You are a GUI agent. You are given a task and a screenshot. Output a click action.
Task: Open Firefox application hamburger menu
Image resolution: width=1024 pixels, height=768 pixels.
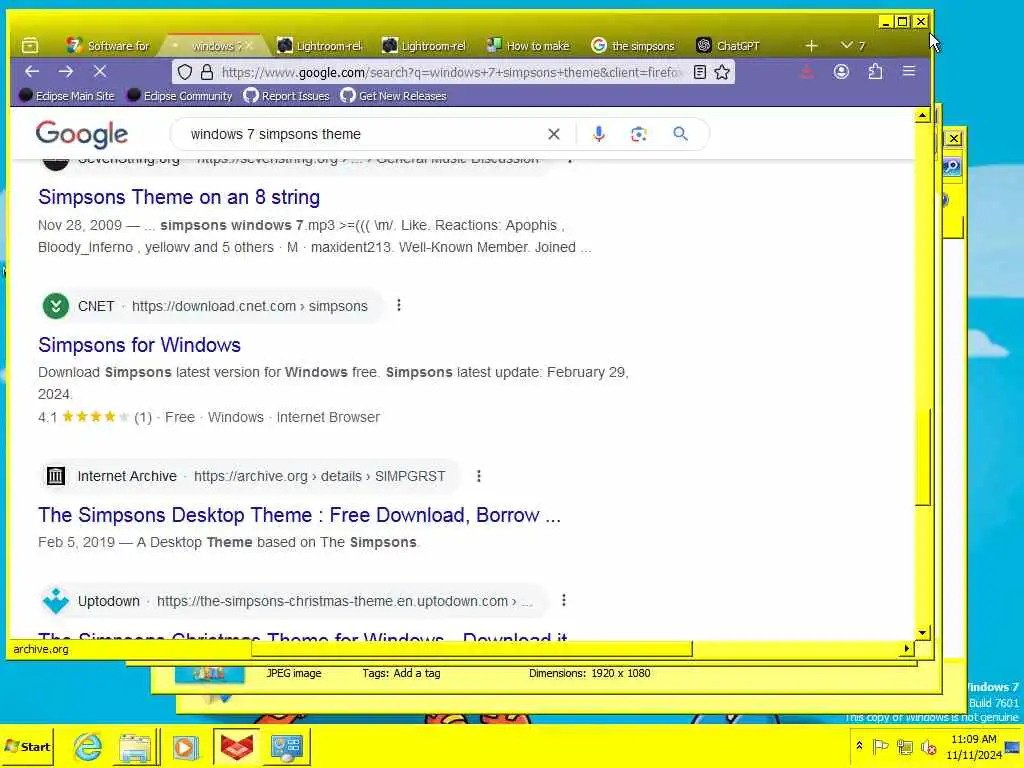point(908,72)
